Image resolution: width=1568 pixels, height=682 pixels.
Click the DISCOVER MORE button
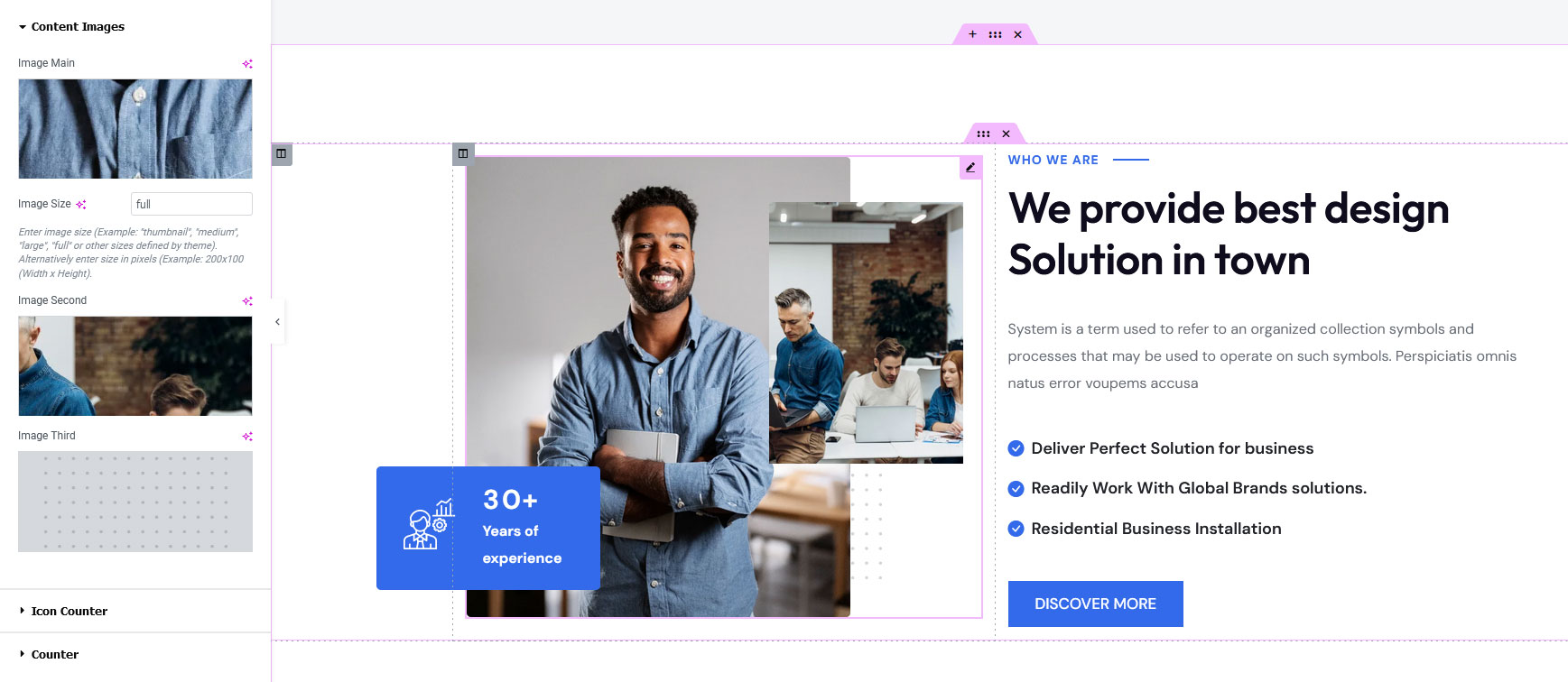coord(1095,604)
